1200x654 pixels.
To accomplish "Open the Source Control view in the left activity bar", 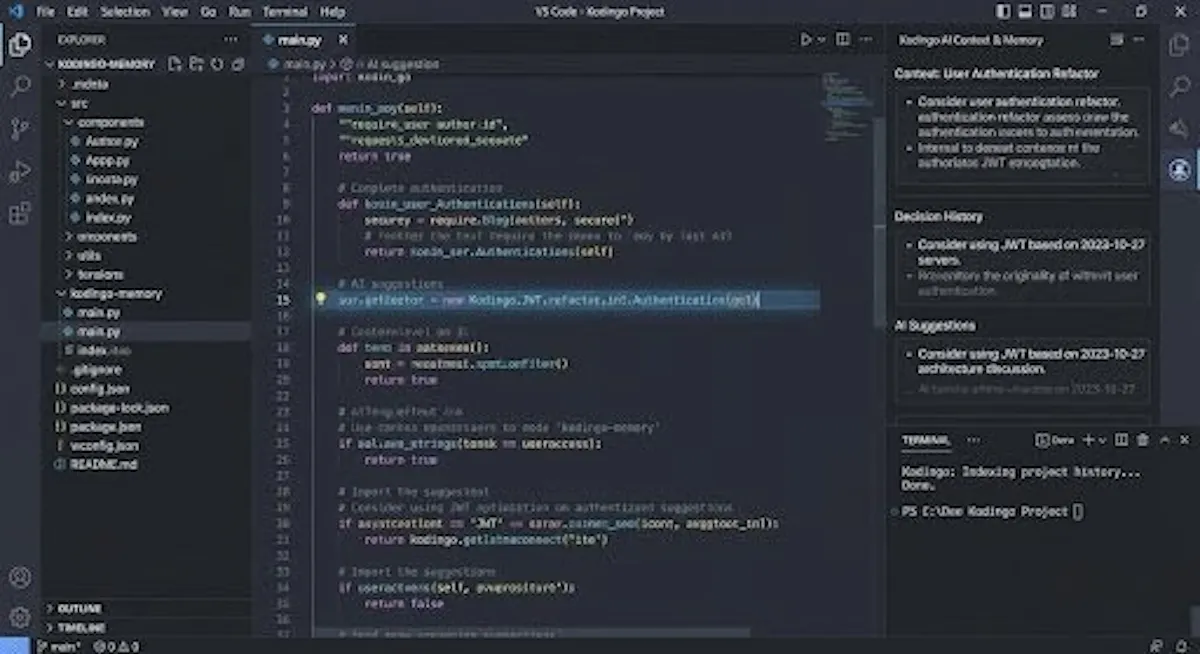I will (x=19, y=129).
